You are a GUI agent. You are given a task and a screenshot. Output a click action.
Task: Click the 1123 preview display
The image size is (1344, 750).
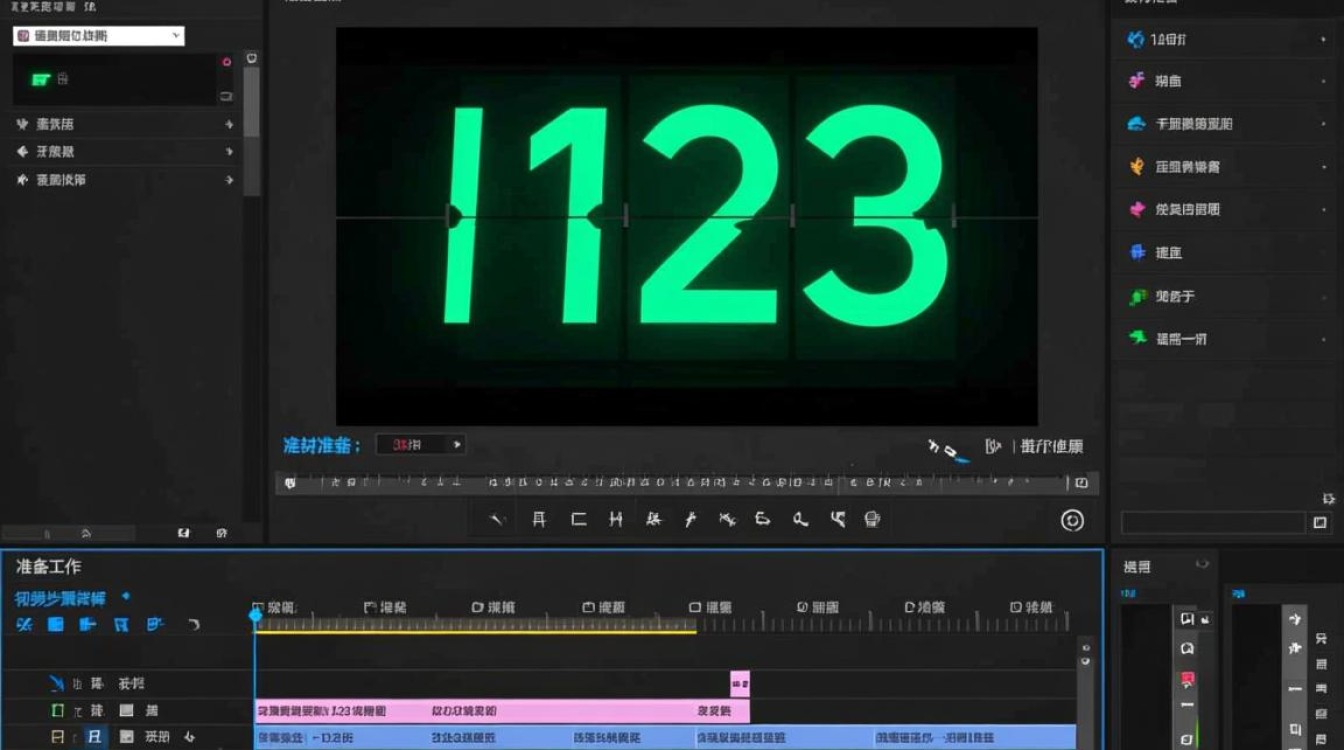pos(686,226)
